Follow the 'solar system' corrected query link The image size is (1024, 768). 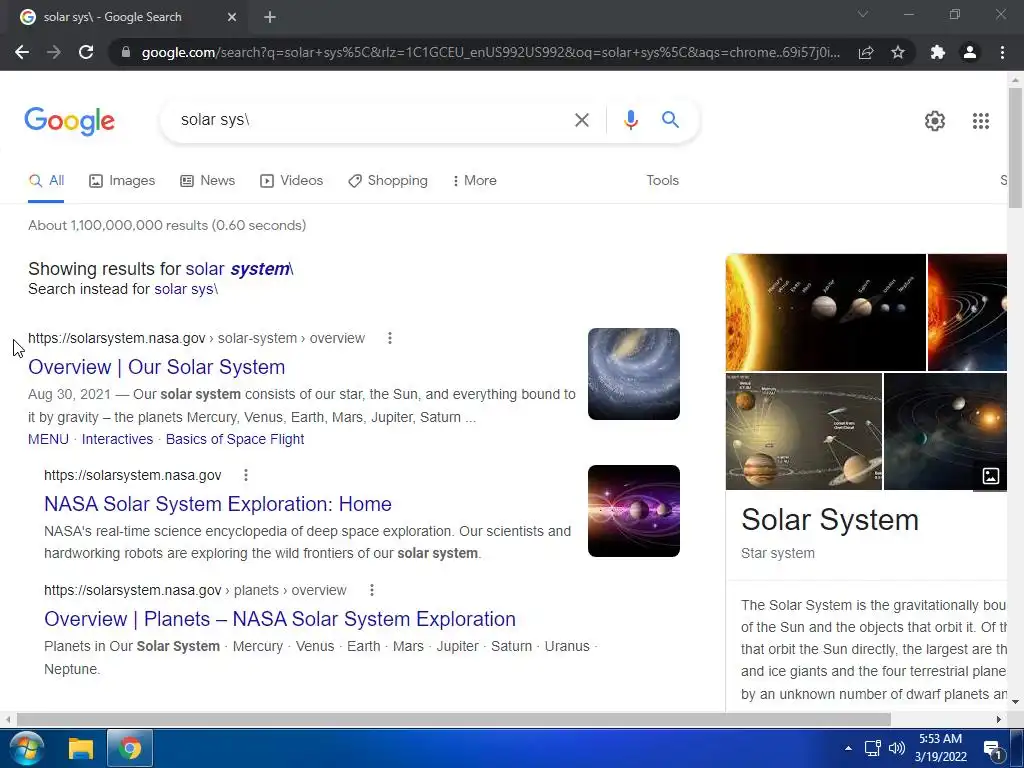pyautogui.click(x=240, y=269)
